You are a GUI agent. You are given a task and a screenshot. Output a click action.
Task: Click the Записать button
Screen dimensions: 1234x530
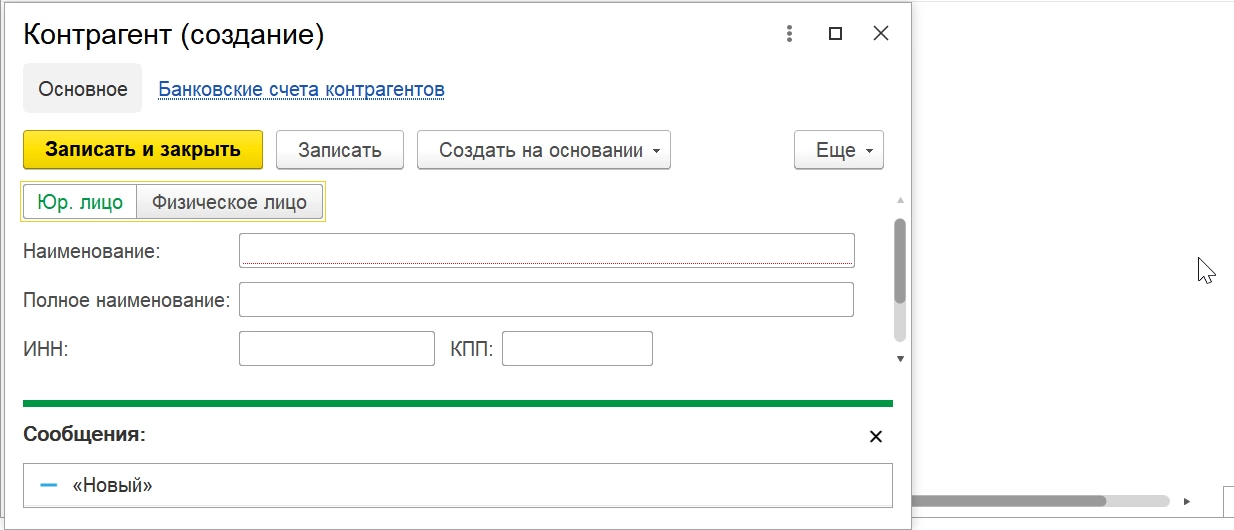coord(340,150)
